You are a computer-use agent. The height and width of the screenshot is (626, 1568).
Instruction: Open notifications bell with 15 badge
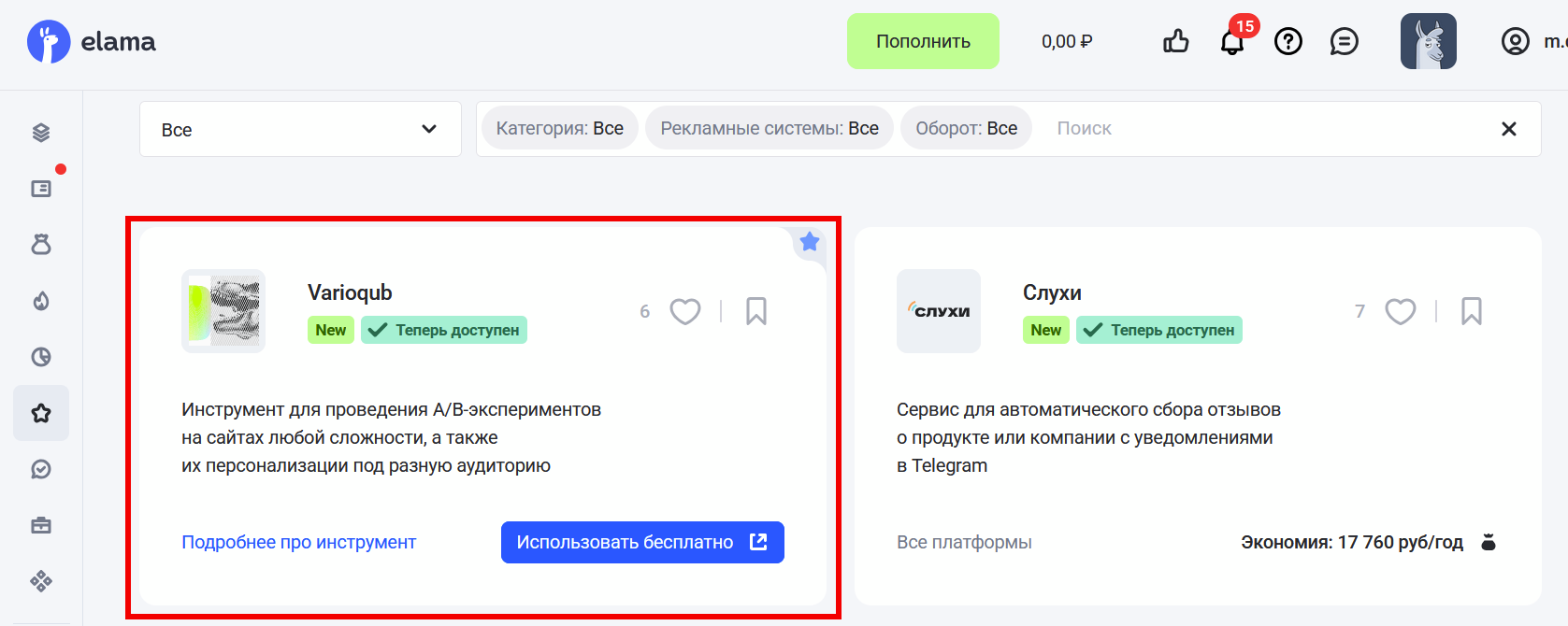1232,42
